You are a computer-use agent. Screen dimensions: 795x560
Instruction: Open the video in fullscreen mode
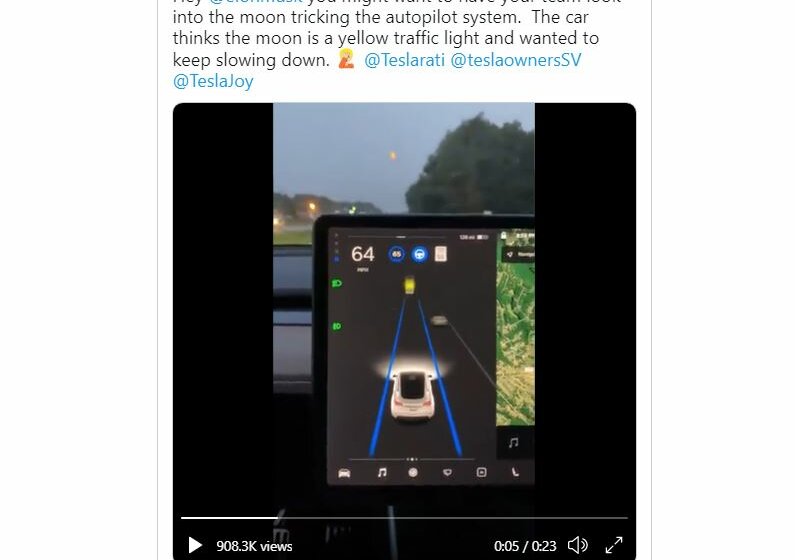(x=614, y=546)
